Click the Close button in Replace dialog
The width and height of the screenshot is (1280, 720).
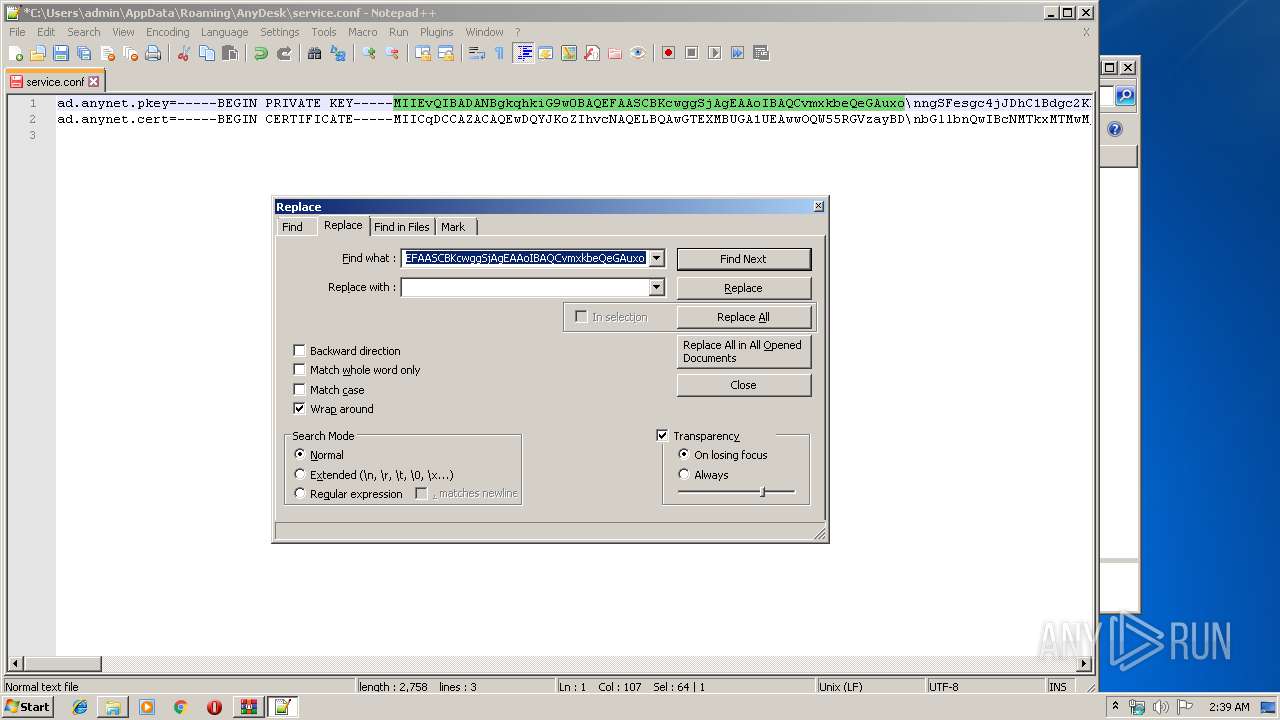(x=743, y=385)
